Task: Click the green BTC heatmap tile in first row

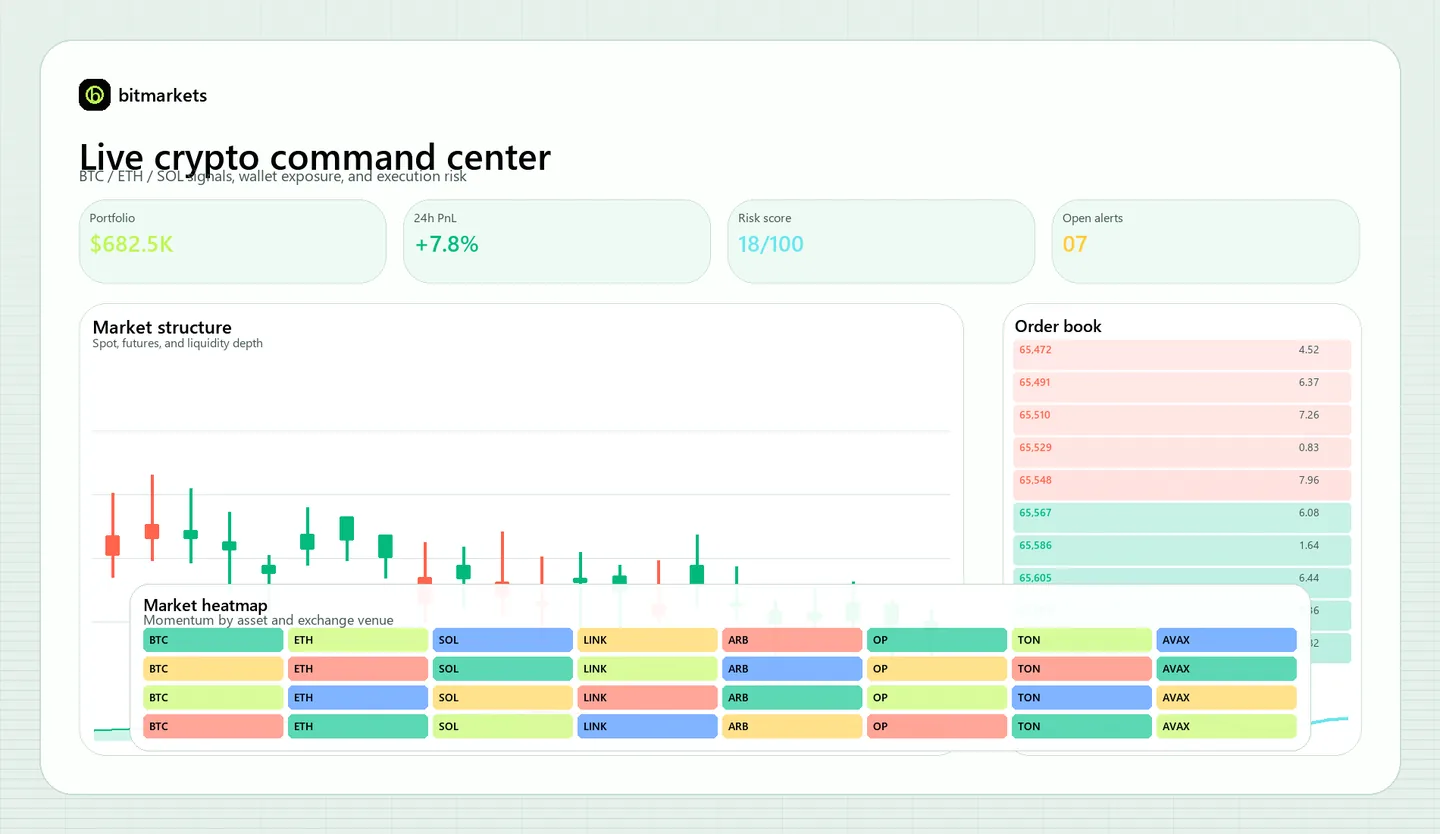Action: pos(213,640)
